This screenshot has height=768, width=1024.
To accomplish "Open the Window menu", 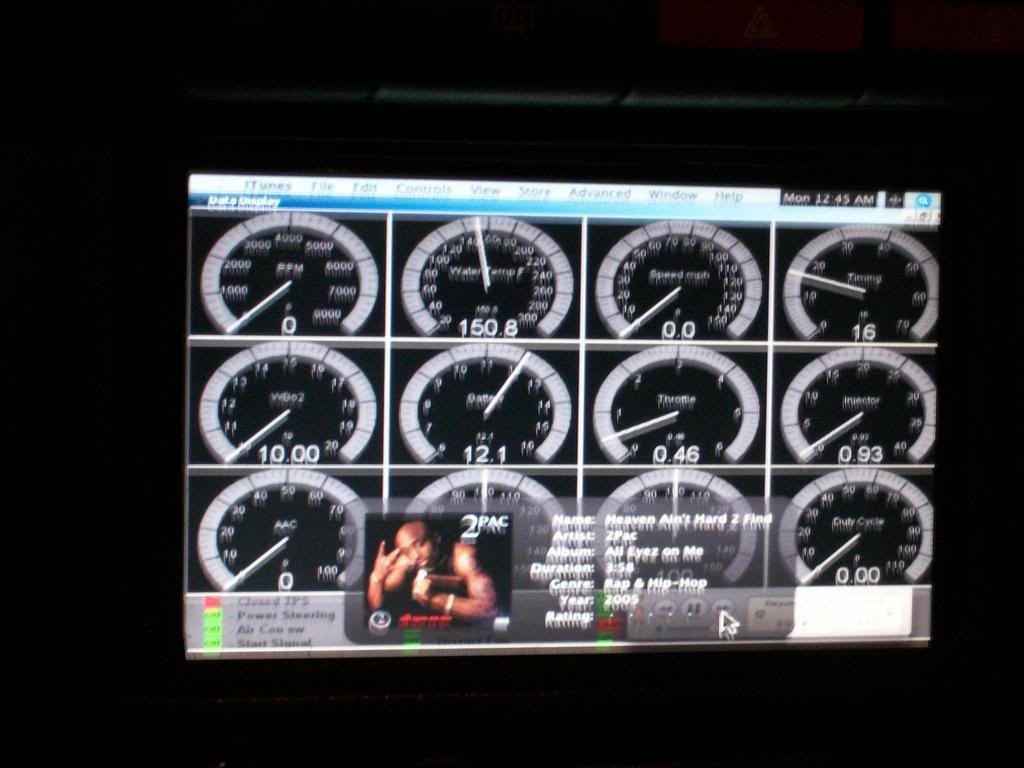I will coord(673,195).
